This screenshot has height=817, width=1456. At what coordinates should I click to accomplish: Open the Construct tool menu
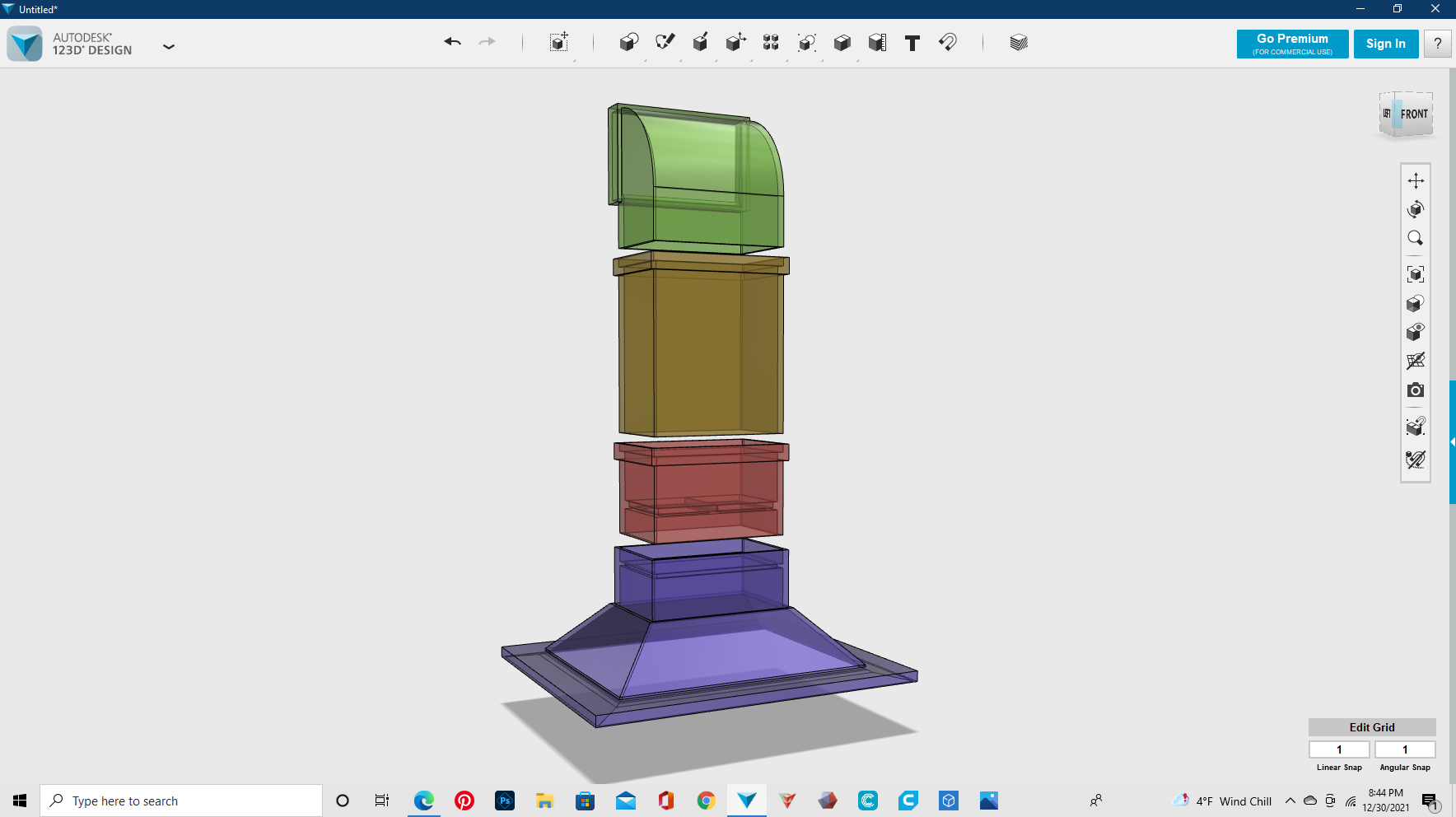tap(700, 42)
